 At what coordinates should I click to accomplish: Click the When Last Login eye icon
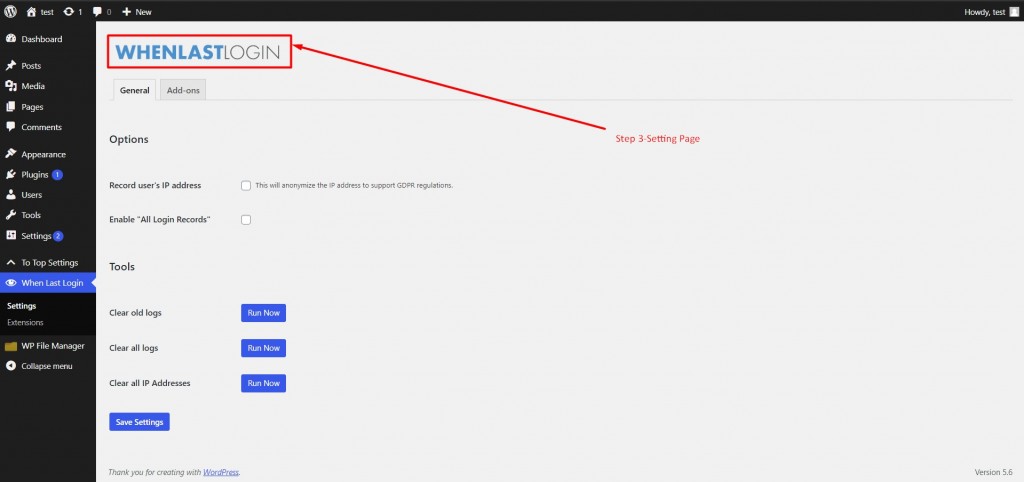(10, 283)
